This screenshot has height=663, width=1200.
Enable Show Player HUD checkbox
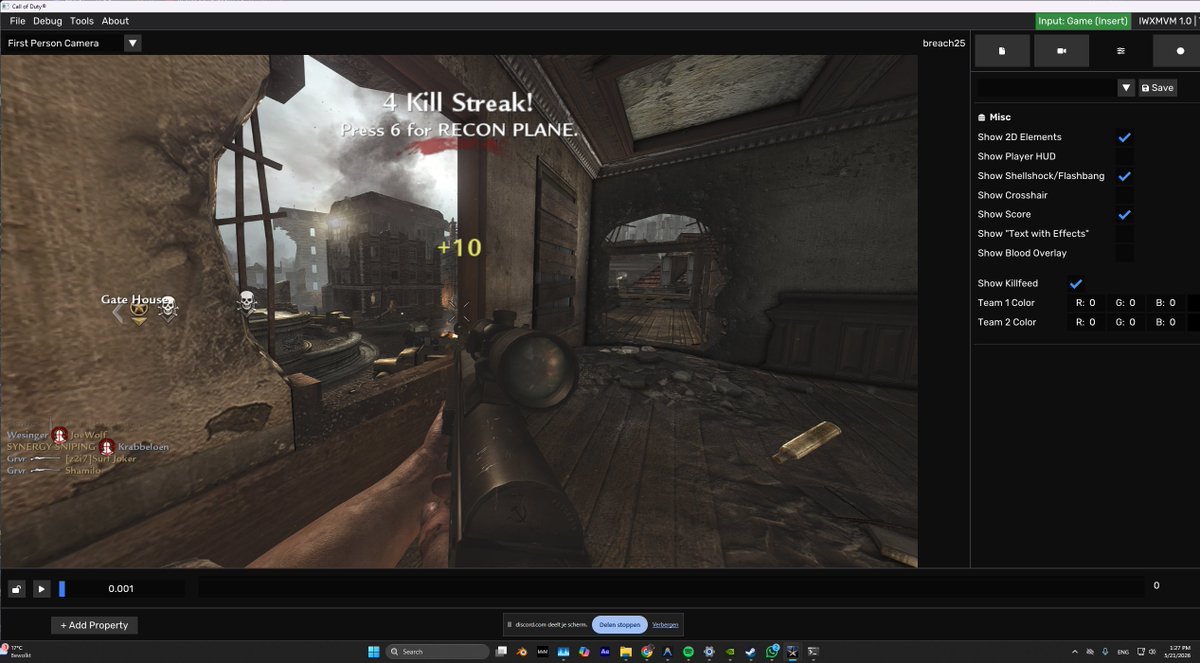click(1124, 156)
